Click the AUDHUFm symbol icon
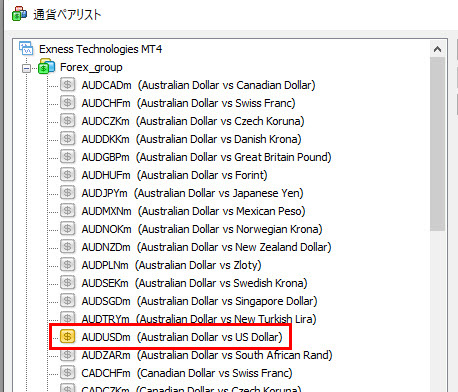Screen dimensions: 458x392 (x=67, y=175)
